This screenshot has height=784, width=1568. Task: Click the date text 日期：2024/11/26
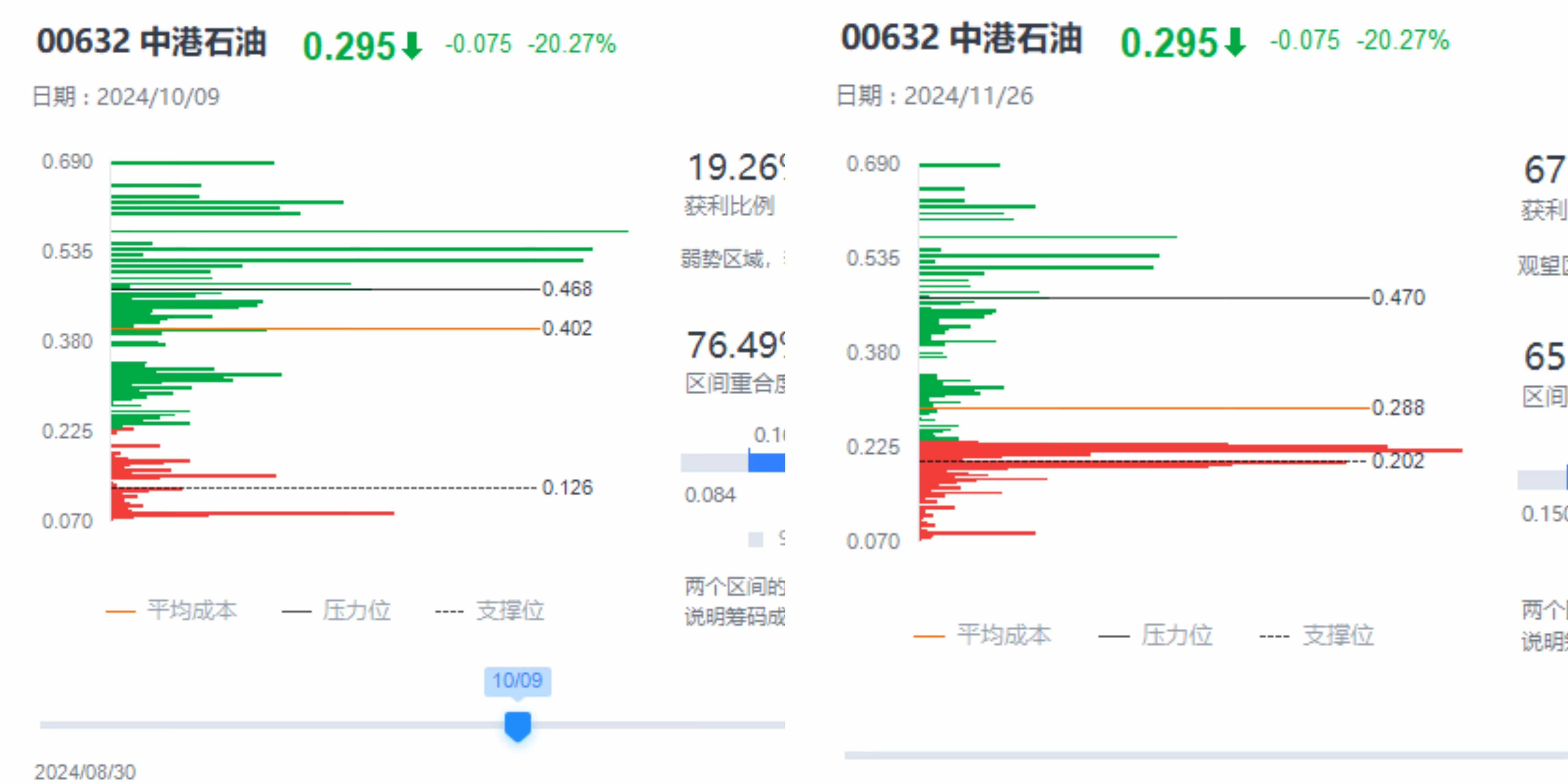pyautogui.click(x=935, y=96)
